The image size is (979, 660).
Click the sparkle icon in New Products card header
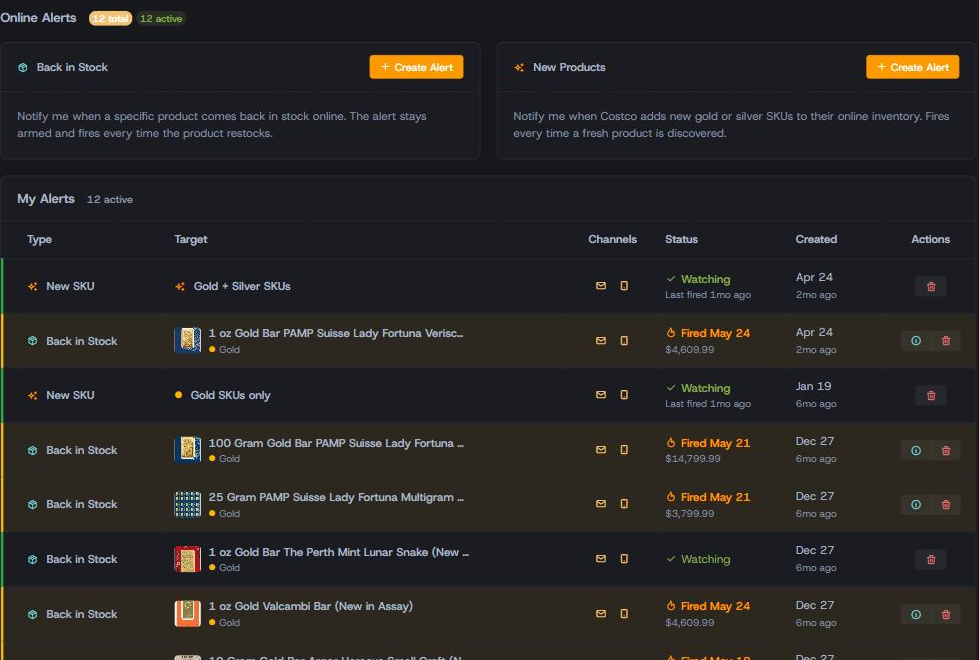[x=519, y=67]
